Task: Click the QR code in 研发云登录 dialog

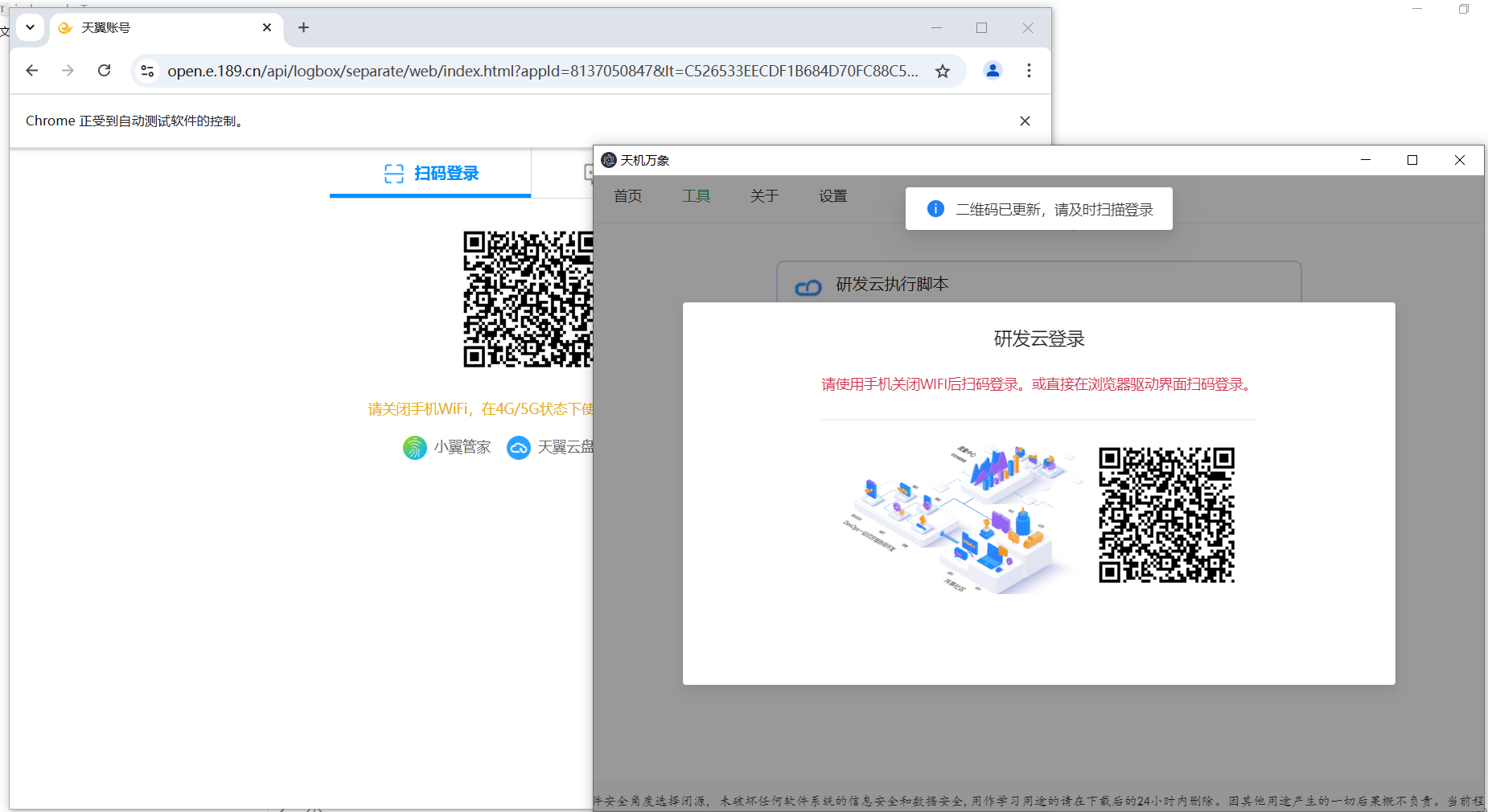Action: click(x=1166, y=515)
